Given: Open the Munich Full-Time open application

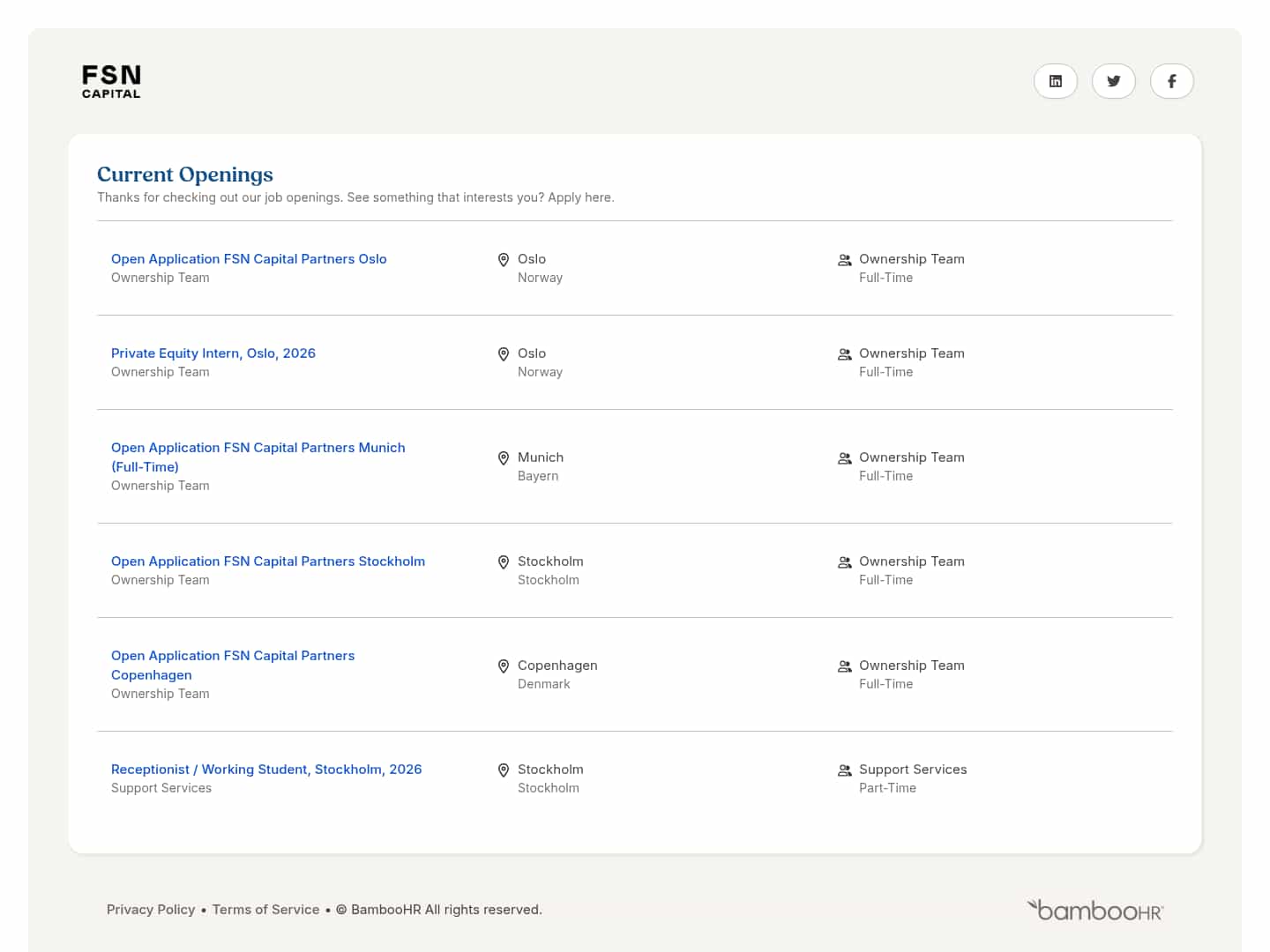Looking at the screenshot, I should pos(258,457).
